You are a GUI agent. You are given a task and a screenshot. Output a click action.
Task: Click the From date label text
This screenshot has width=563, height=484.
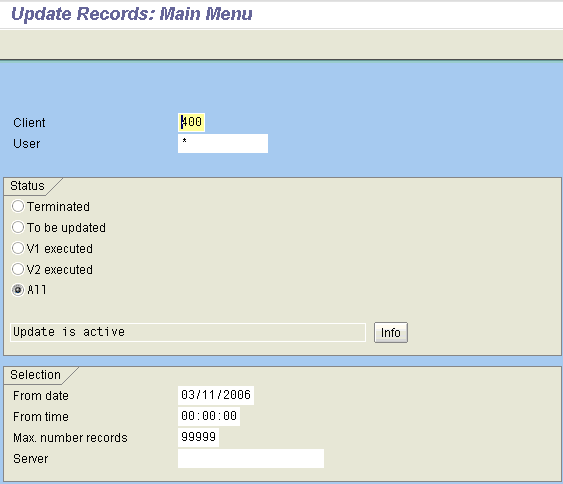point(41,396)
